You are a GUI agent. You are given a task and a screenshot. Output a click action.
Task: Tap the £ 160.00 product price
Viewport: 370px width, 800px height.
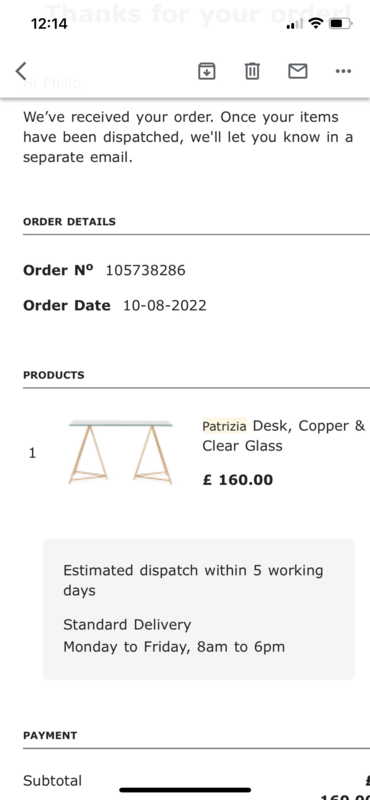click(x=238, y=480)
